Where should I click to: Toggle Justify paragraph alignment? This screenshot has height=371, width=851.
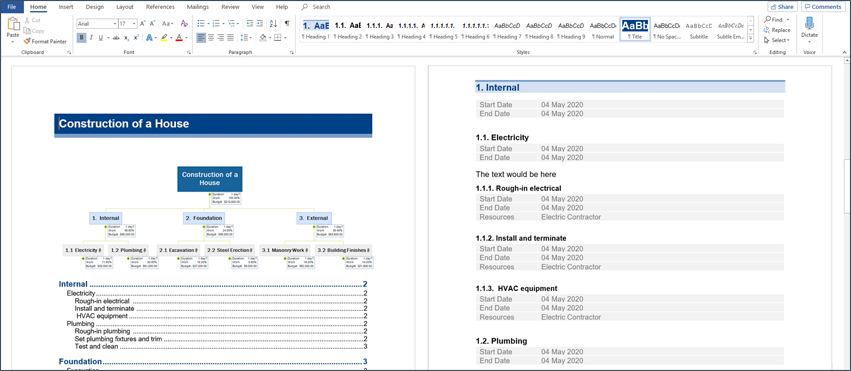(231, 37)
